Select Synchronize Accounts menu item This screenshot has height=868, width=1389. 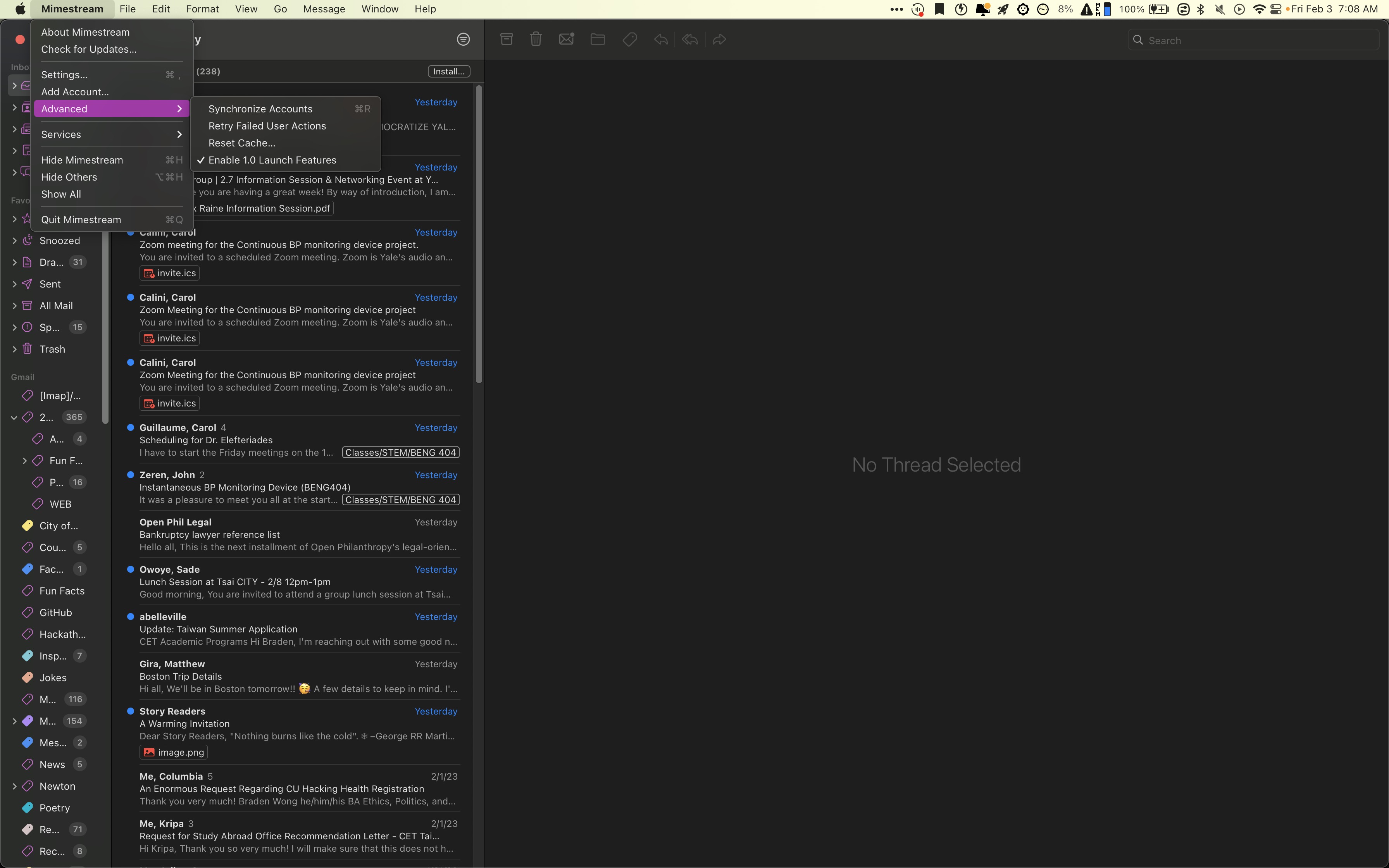coord(260,109)
